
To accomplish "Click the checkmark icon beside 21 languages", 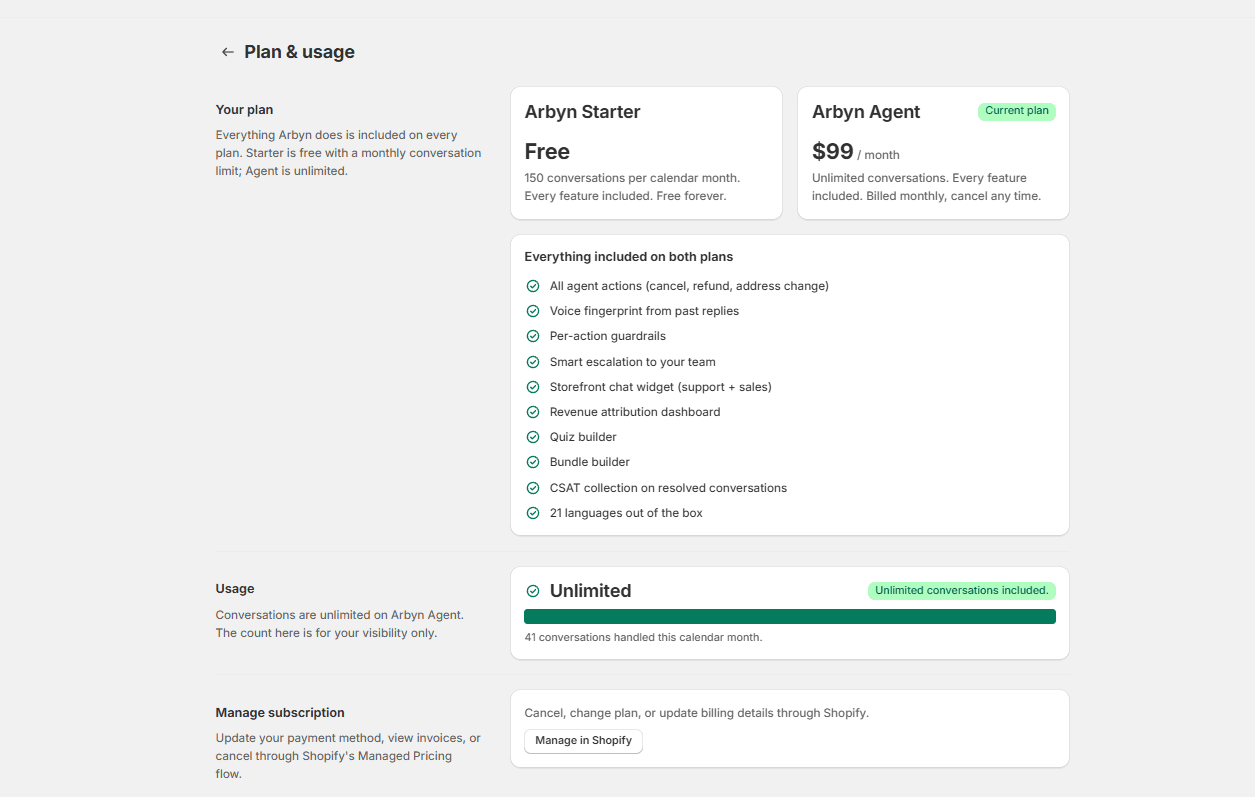I will pyautogui.click(x=533, y=513).
